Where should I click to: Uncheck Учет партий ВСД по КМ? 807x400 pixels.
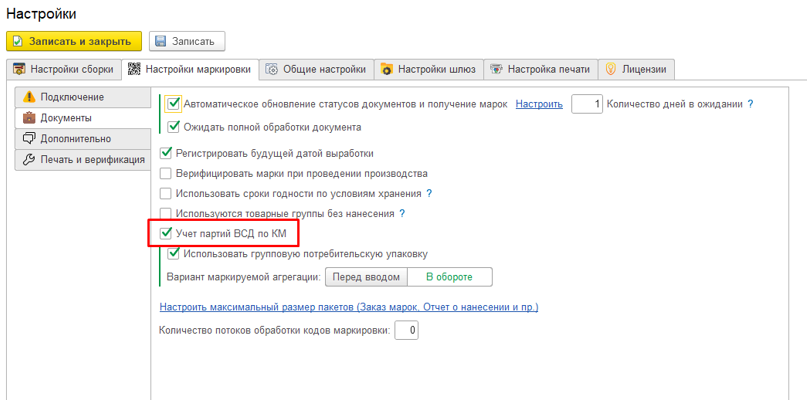coord(165,234)
